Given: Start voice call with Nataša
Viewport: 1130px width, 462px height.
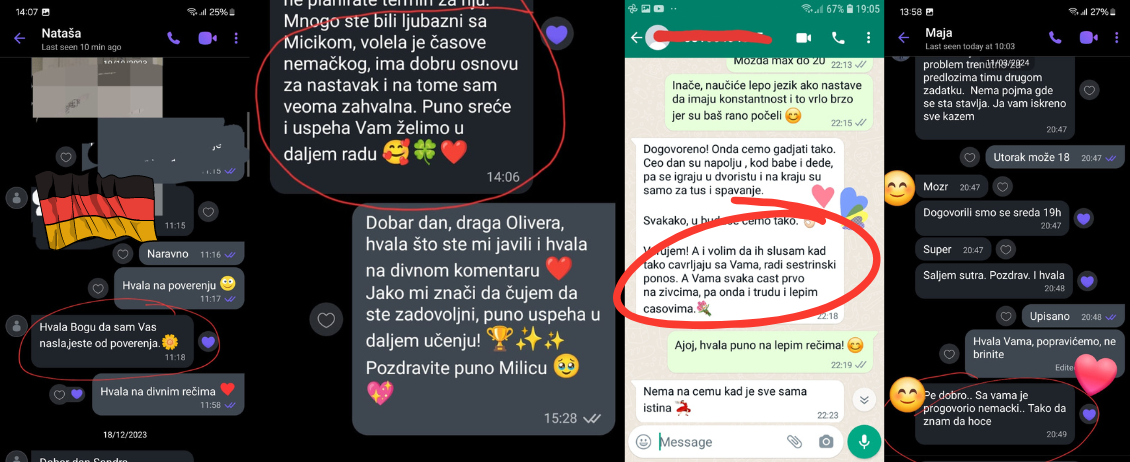Looking at the screenshot, I should tap(174, 38).
